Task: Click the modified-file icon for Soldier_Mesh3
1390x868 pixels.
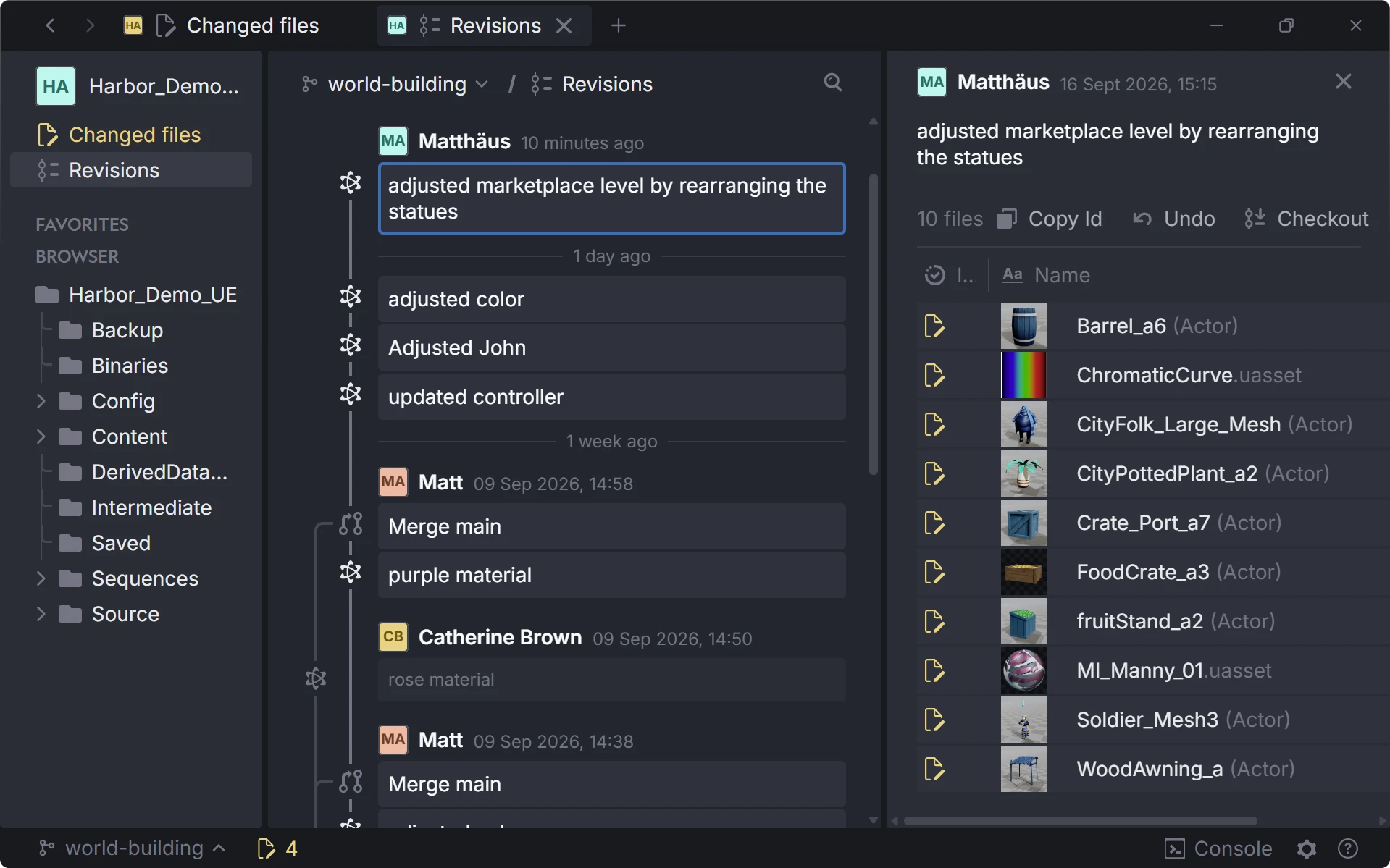Action: coord(934,720)
